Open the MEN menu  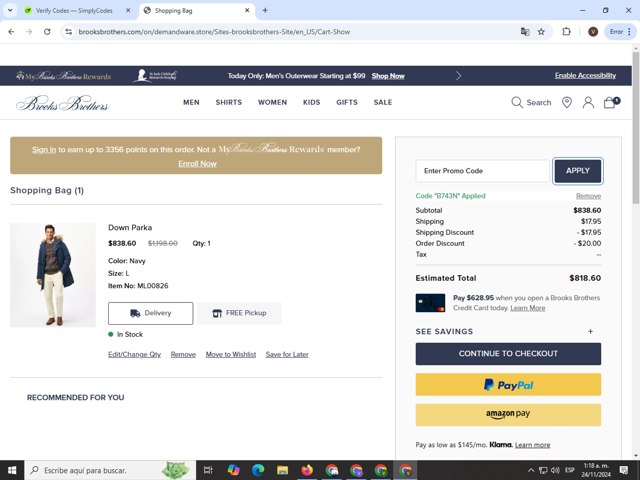click(x=191, y=102)
